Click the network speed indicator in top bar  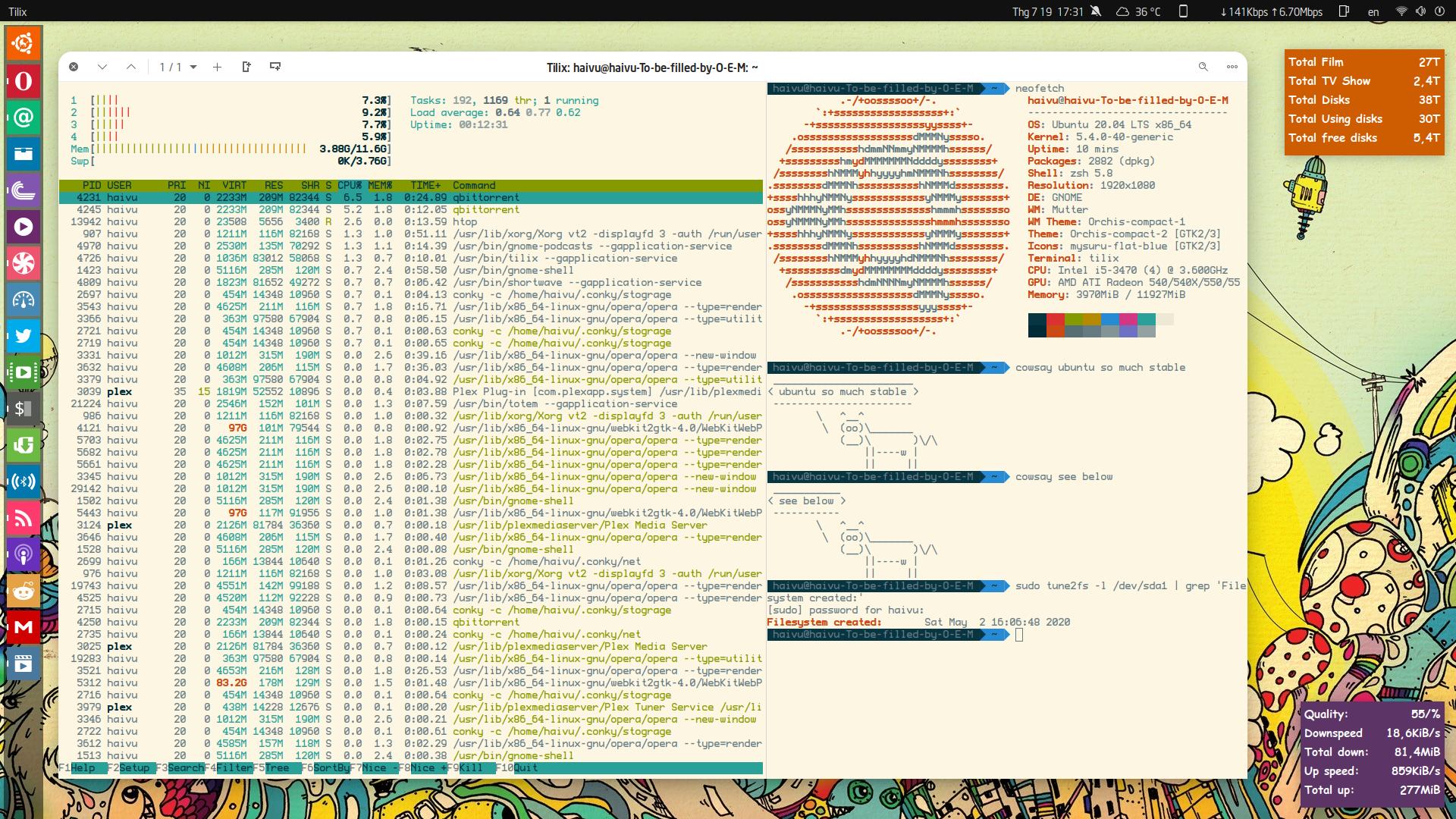coord(1272,11)
